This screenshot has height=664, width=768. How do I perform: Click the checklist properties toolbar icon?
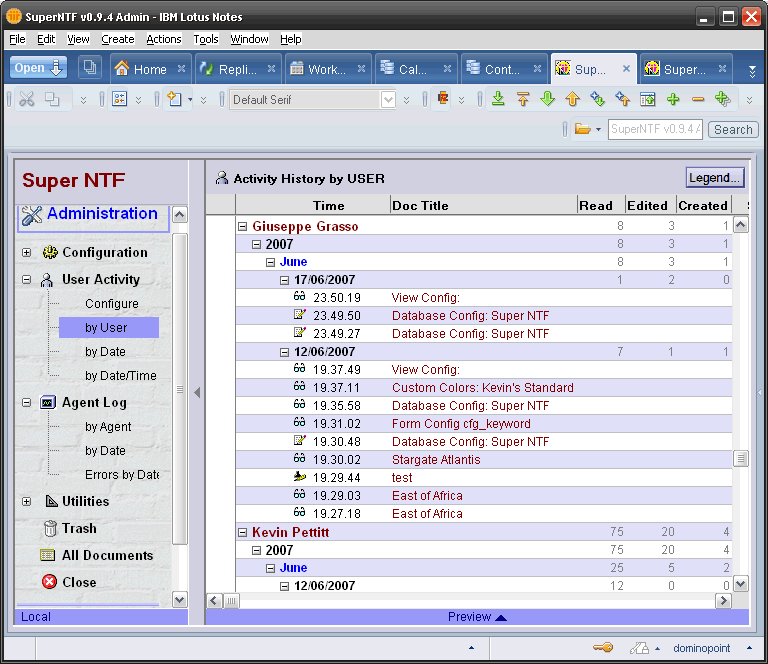pyautogui.click(x=120, y=99)
